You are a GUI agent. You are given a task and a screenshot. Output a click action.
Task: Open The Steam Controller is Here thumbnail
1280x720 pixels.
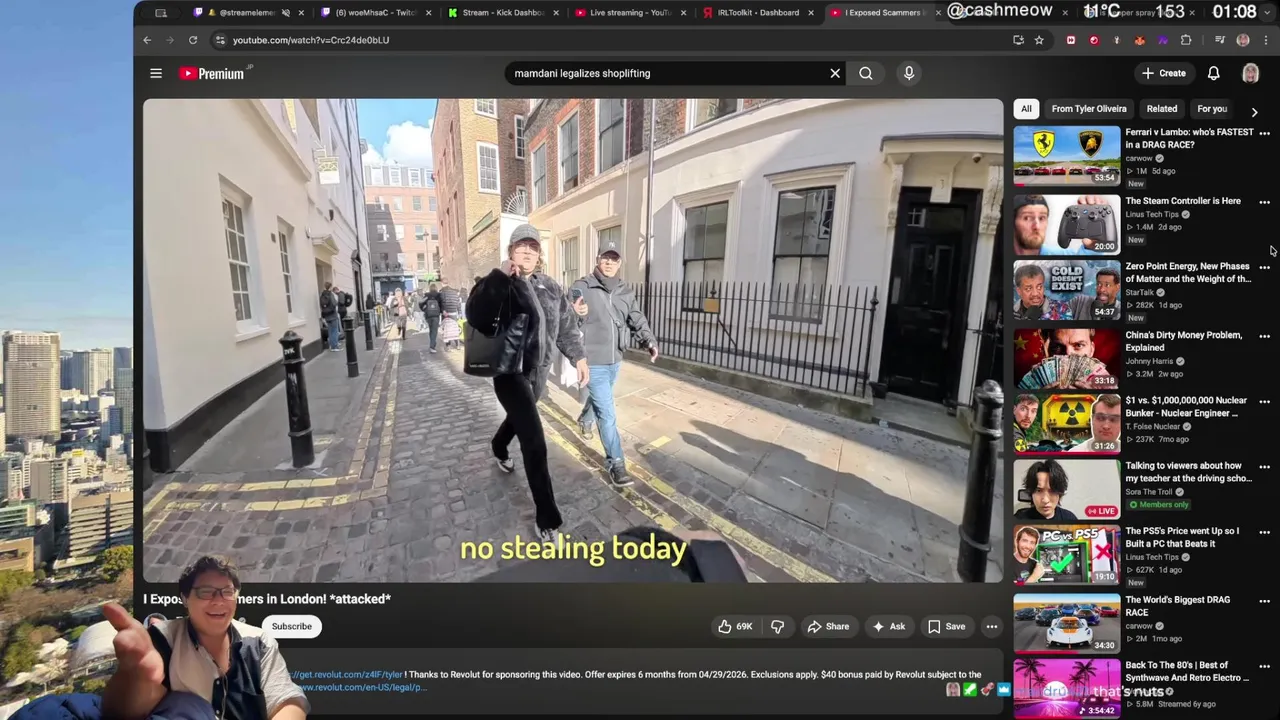[1067, 224]
